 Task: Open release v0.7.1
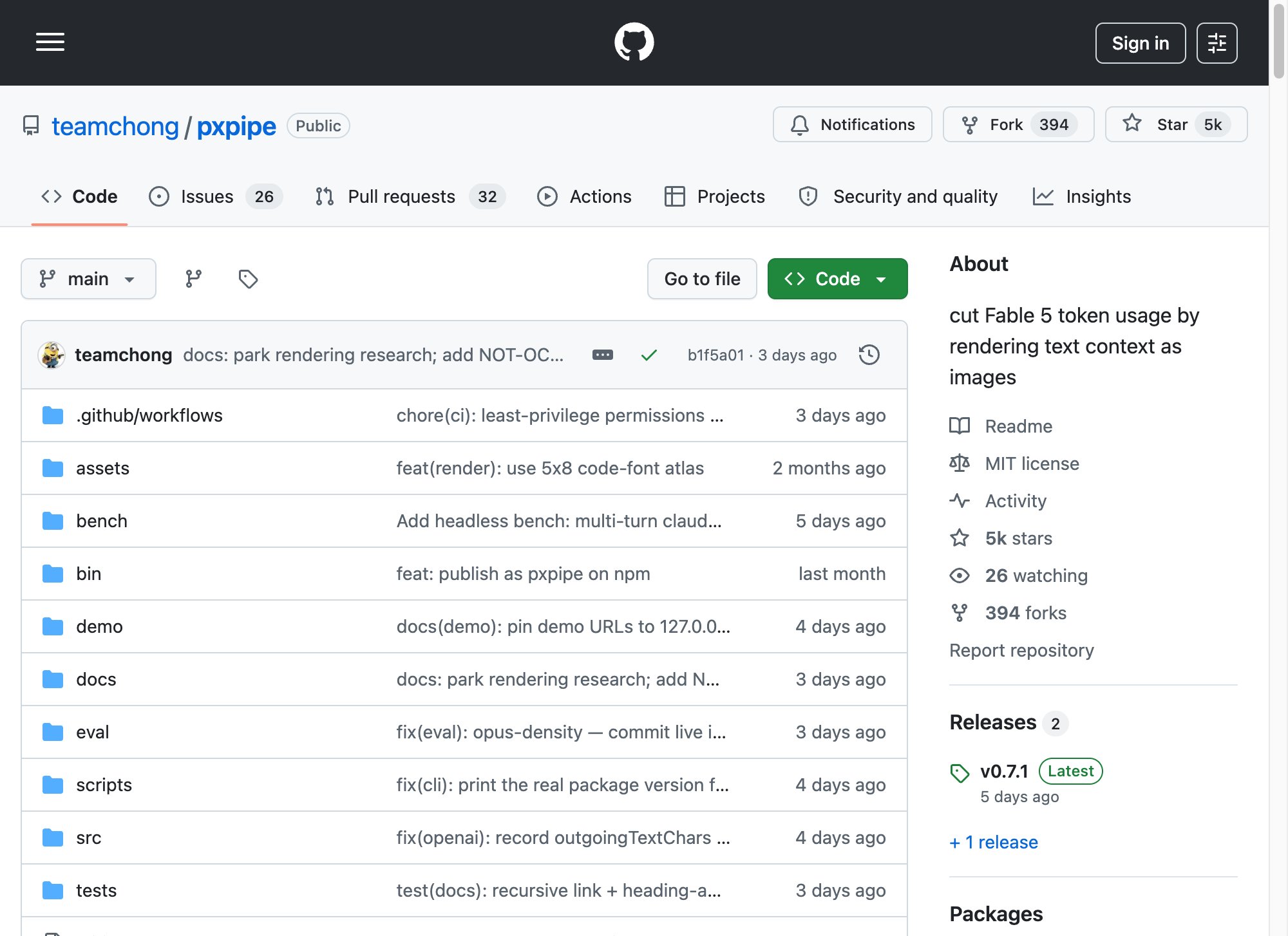[x=1005, y=771]
